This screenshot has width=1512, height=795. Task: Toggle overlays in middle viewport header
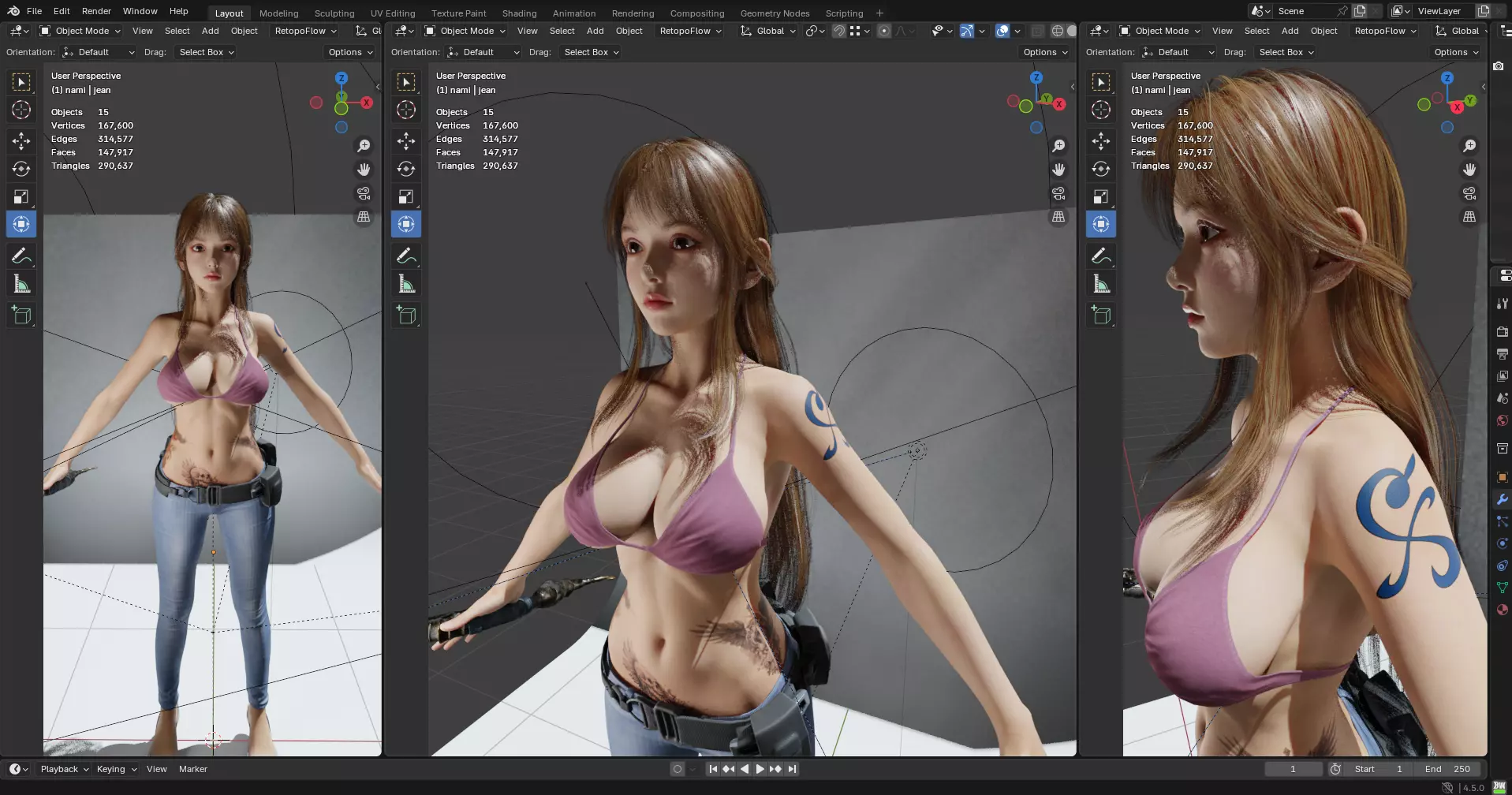coord(1002,31)
